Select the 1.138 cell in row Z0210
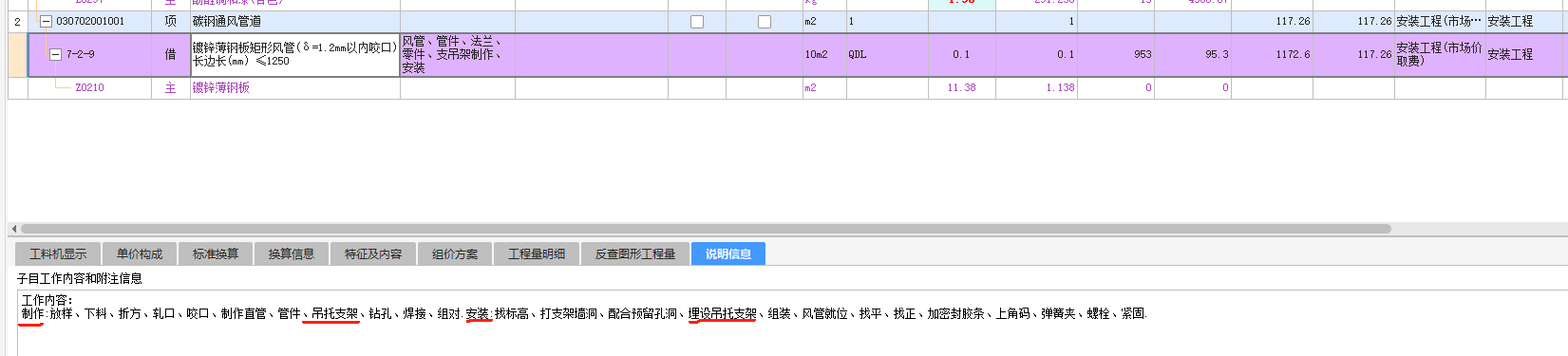 point(1036,87)
